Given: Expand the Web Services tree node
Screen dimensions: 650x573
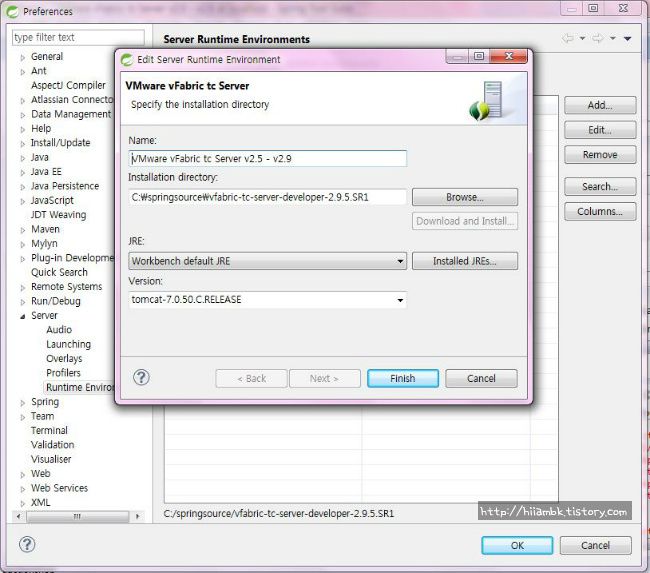Looking at the screenshot, I should coord(23,489).
